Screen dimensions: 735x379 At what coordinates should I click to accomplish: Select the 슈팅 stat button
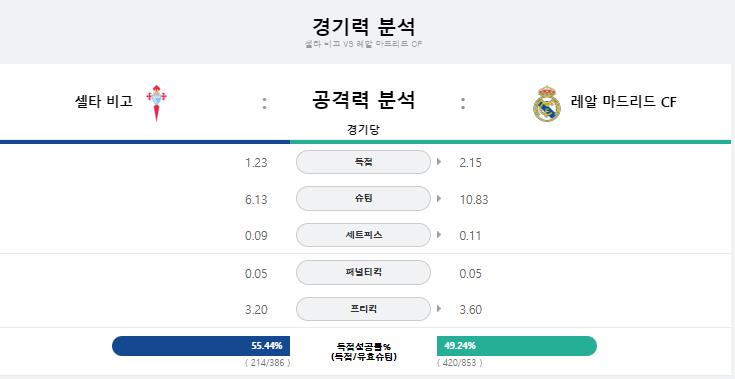coord(363,199)
